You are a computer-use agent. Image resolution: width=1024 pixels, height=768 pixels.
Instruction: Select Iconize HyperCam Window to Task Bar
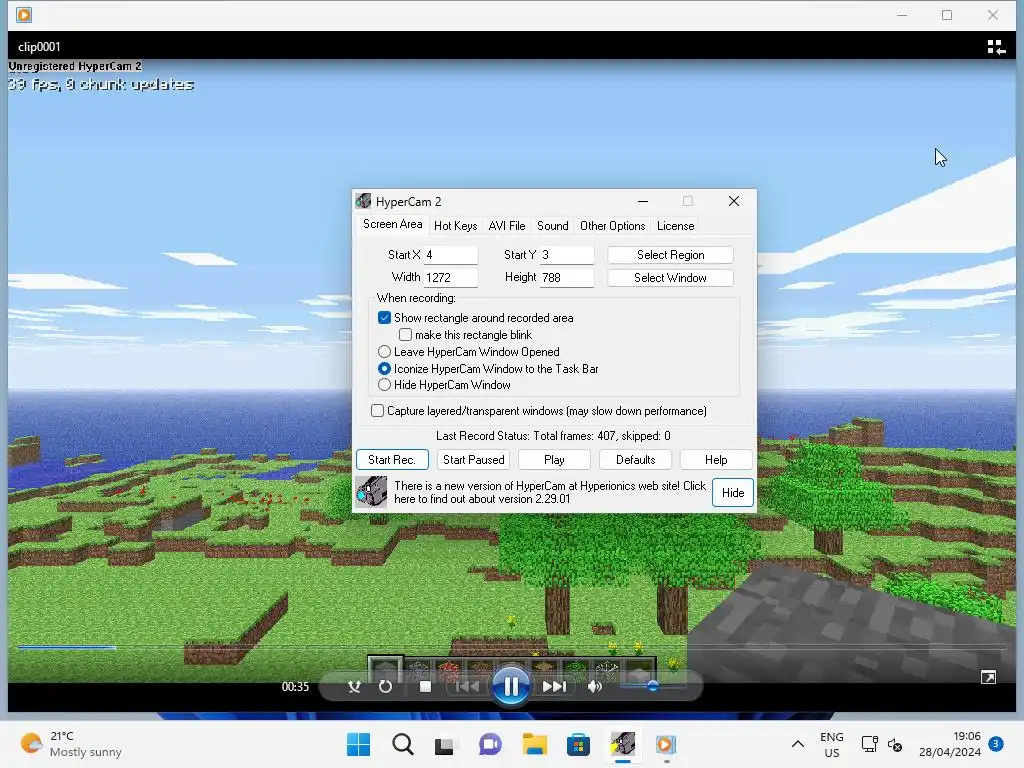pyautogui.click(x=384, y=369)
